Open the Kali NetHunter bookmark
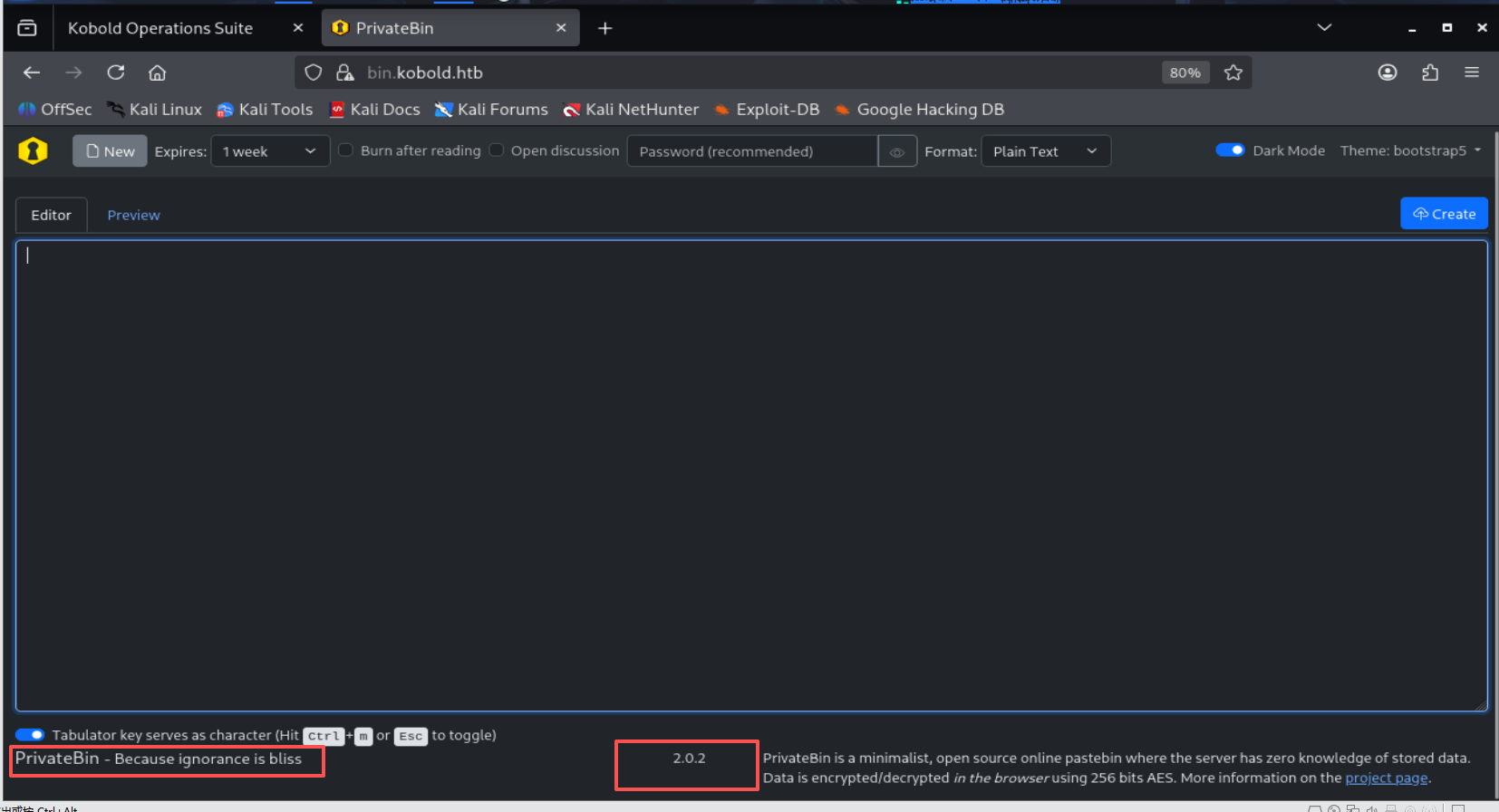The width and height of the screenshot is (1499, 812). (x=631, y=110)
